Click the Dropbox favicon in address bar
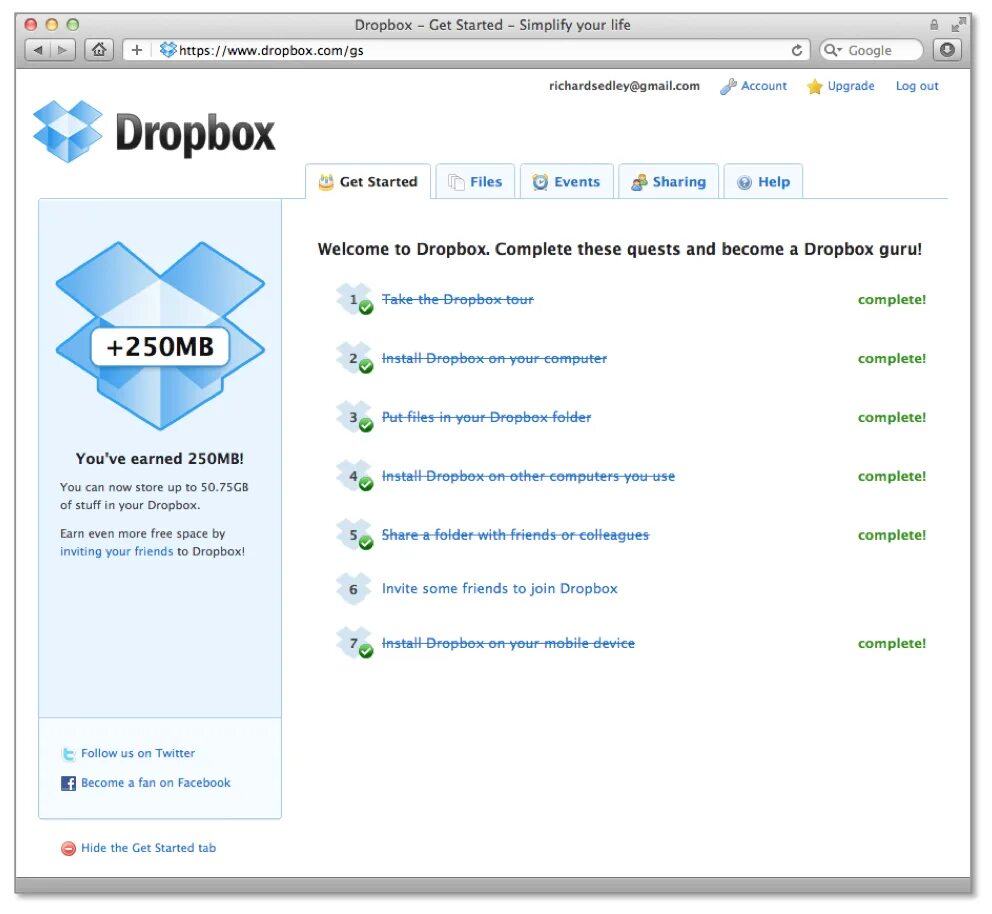Screen dimensions: 992x914 click(168, 50)
